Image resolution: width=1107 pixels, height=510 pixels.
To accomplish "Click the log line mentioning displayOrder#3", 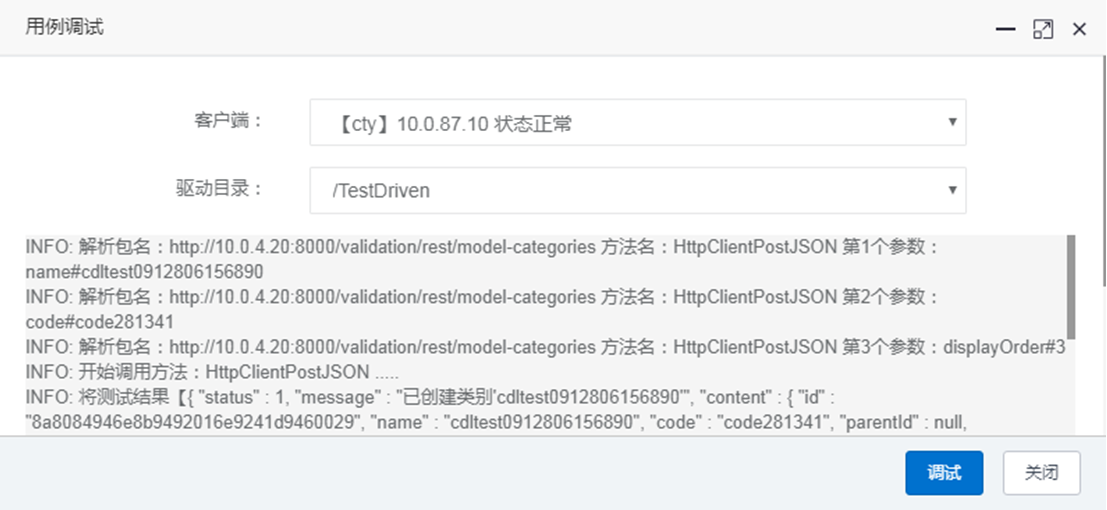I will (545, 348).
